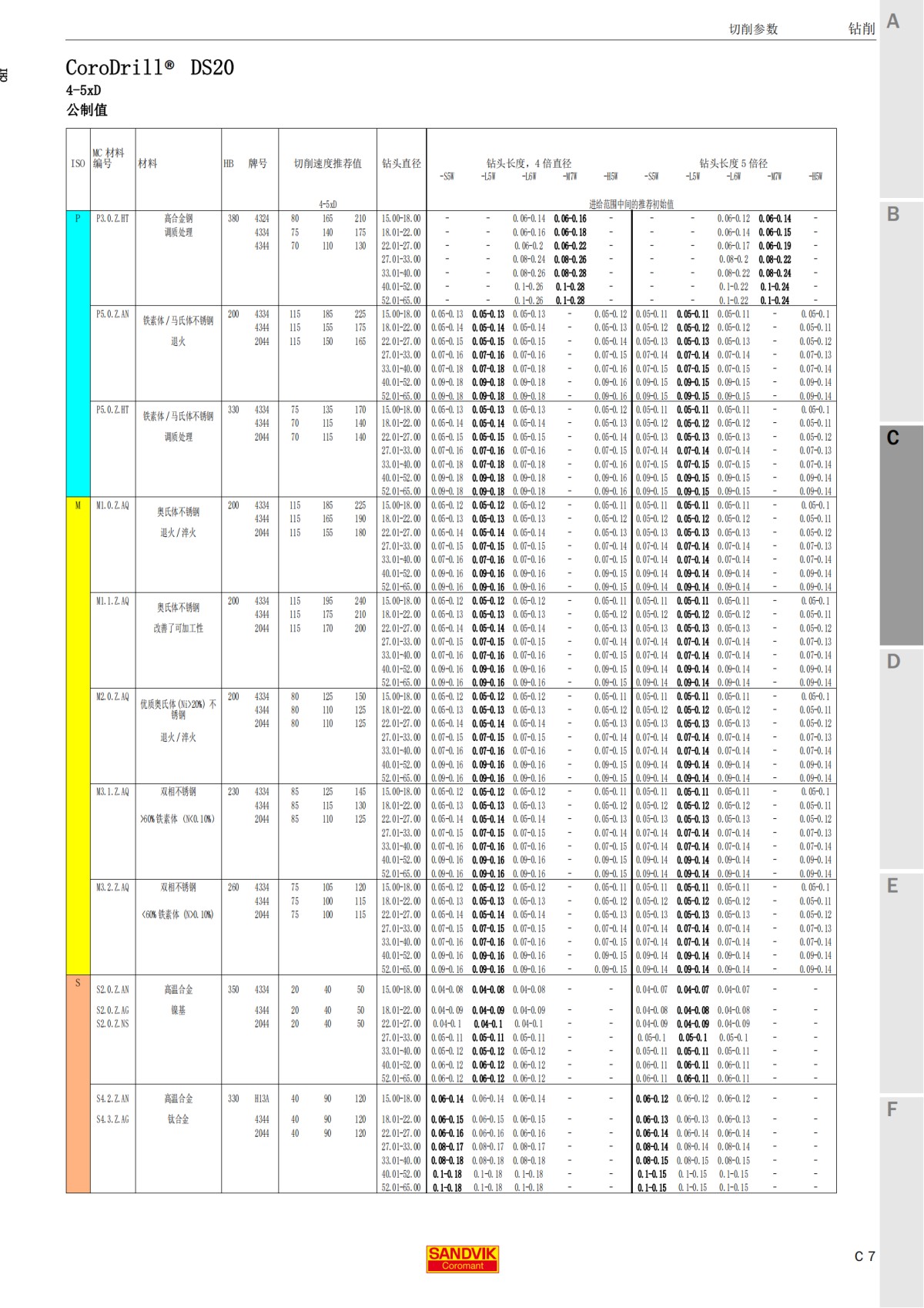Click material code M1.1.Z.AQ
Viewport: 924px width, 1308px height.
pyautogui.click(x=112, y=601)
